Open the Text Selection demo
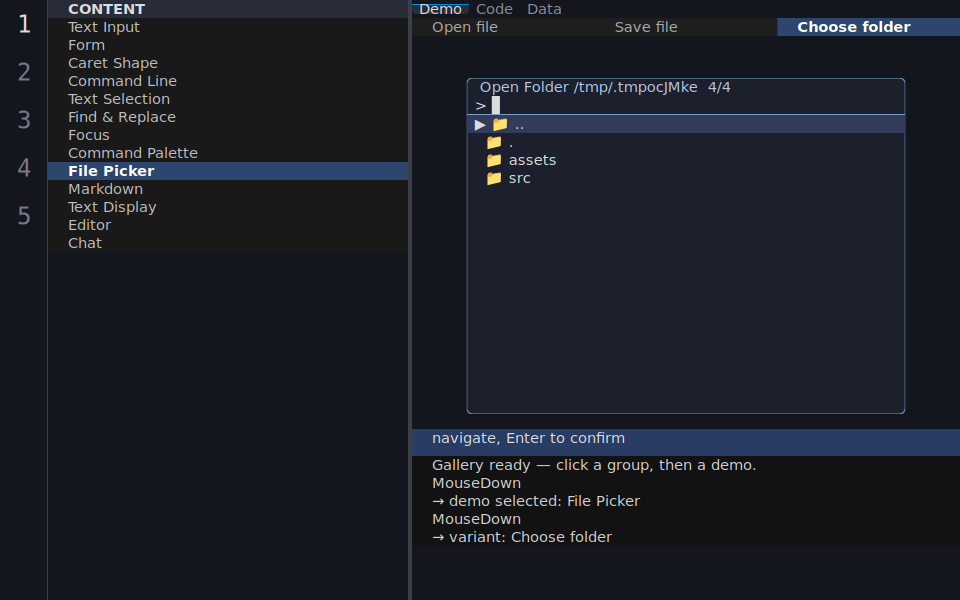The width and height of the screenshot is (960, 600). pos(228,99)
